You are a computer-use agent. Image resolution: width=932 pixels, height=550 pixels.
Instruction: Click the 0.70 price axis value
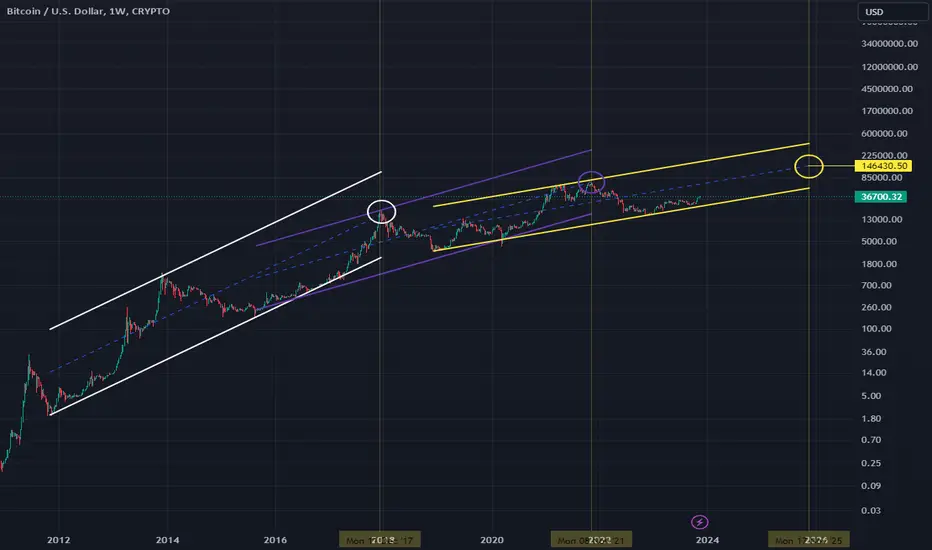tap(871, 439)
